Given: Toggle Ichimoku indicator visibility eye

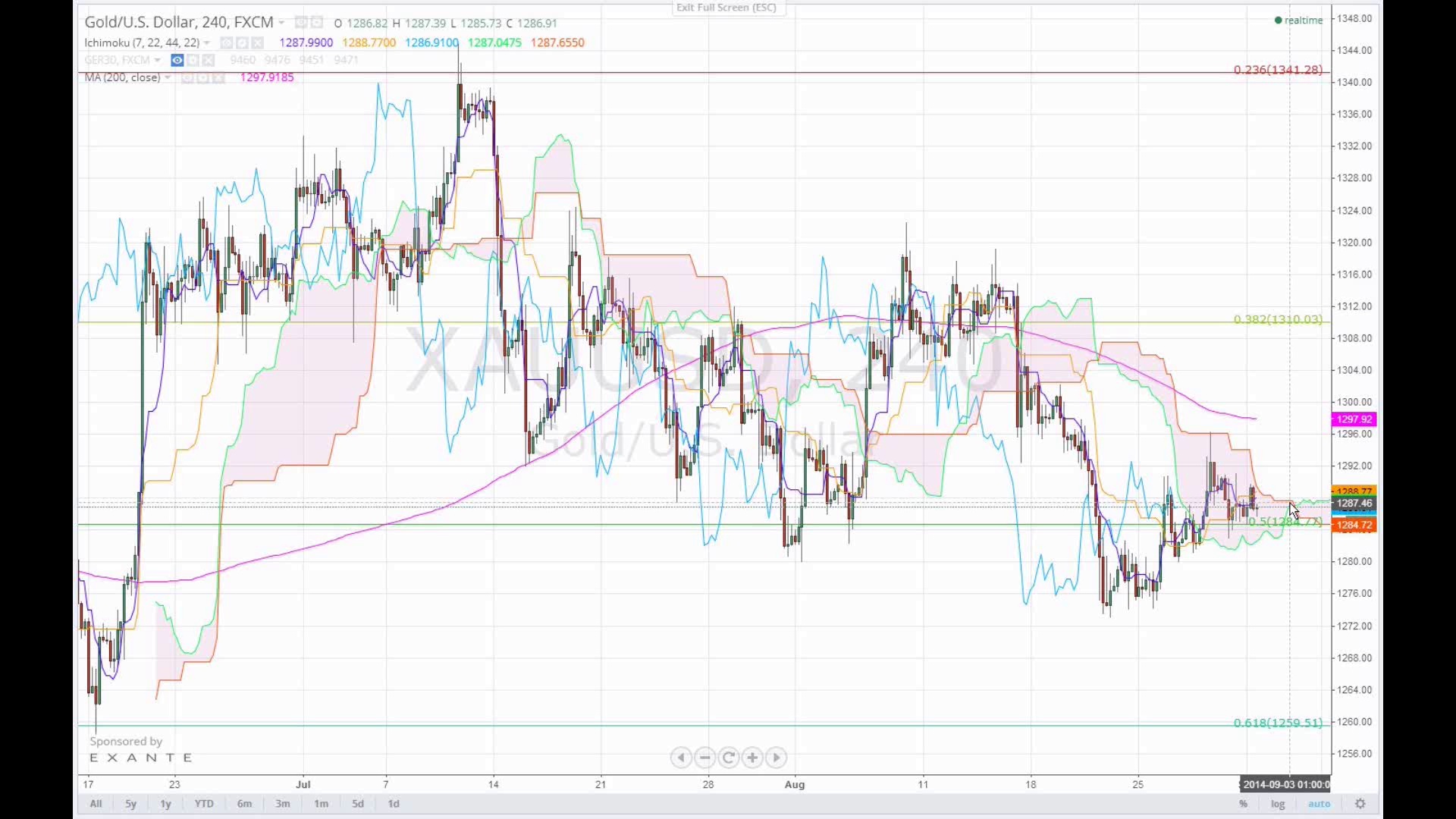Looking at the screenshot, I should click(226, 43).
